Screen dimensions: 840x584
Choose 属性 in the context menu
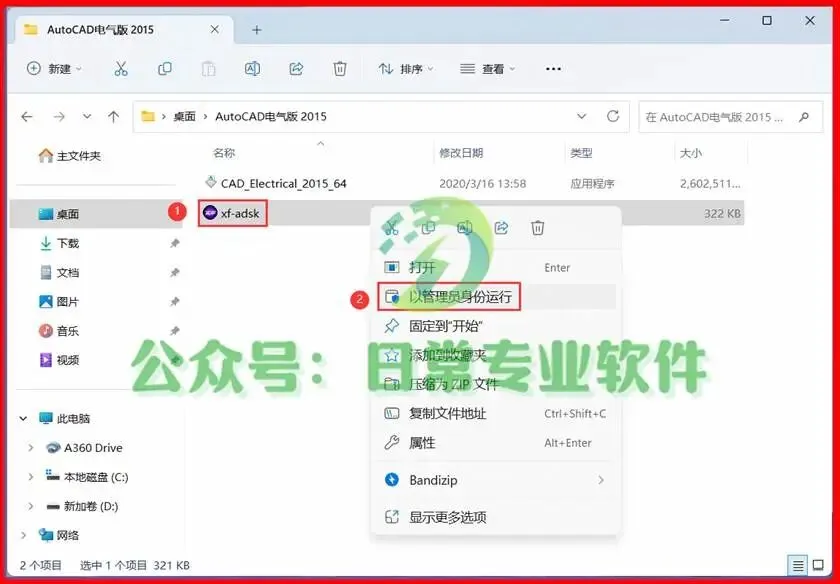tap(496, 443)
